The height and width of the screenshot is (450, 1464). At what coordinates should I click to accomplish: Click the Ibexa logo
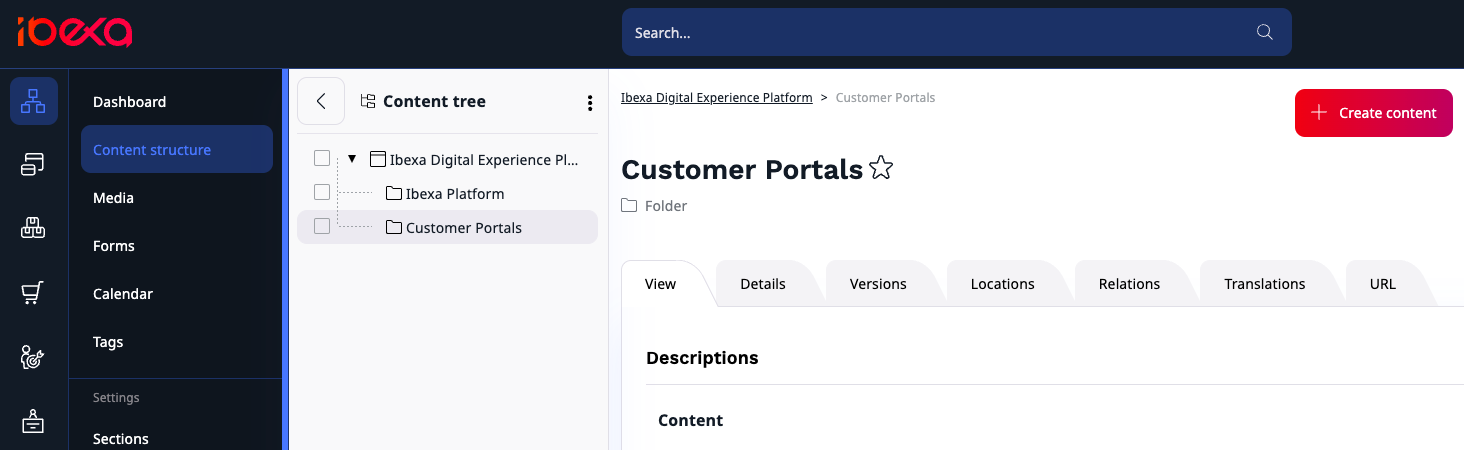coord(74,32)
